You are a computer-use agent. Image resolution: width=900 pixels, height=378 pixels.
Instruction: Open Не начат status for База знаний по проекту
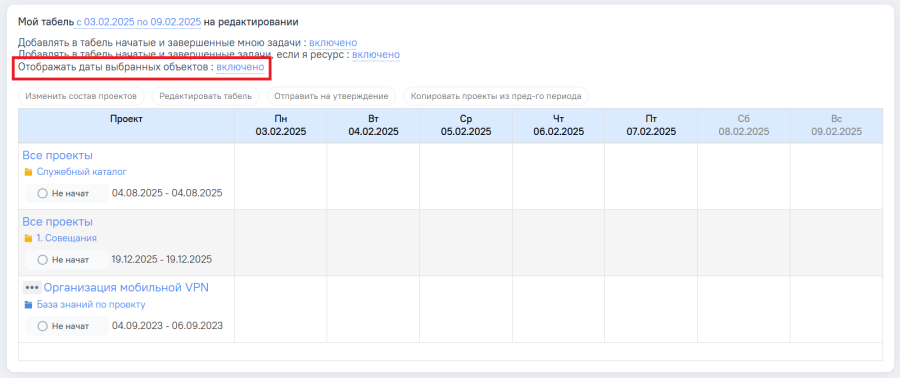(x=67, y=326)
